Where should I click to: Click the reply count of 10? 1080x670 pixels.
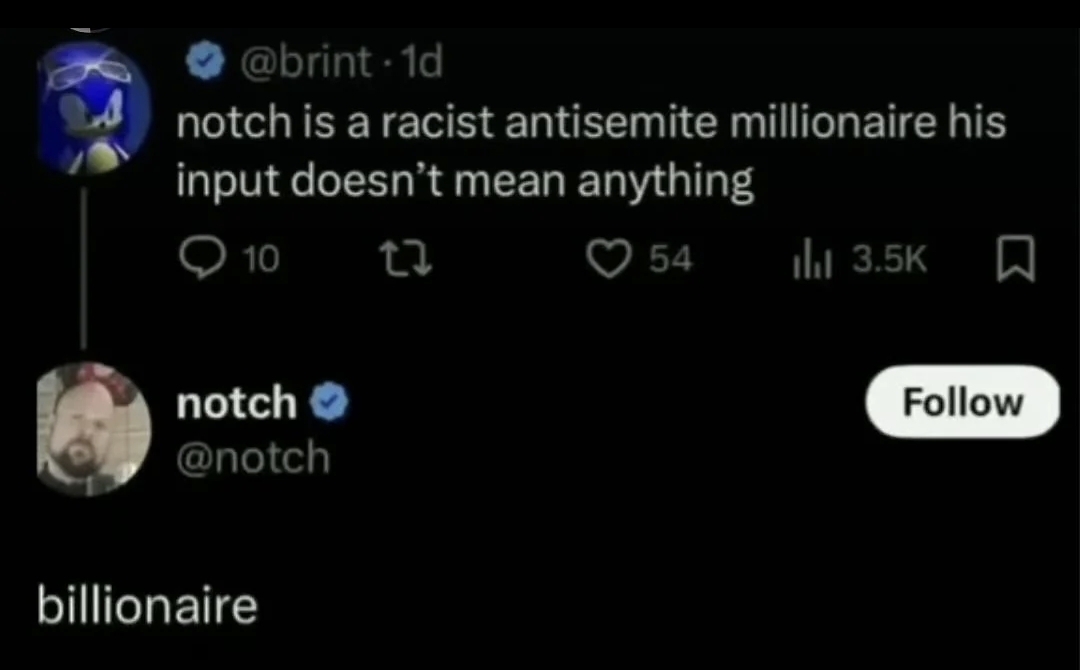tap(262, 260)
